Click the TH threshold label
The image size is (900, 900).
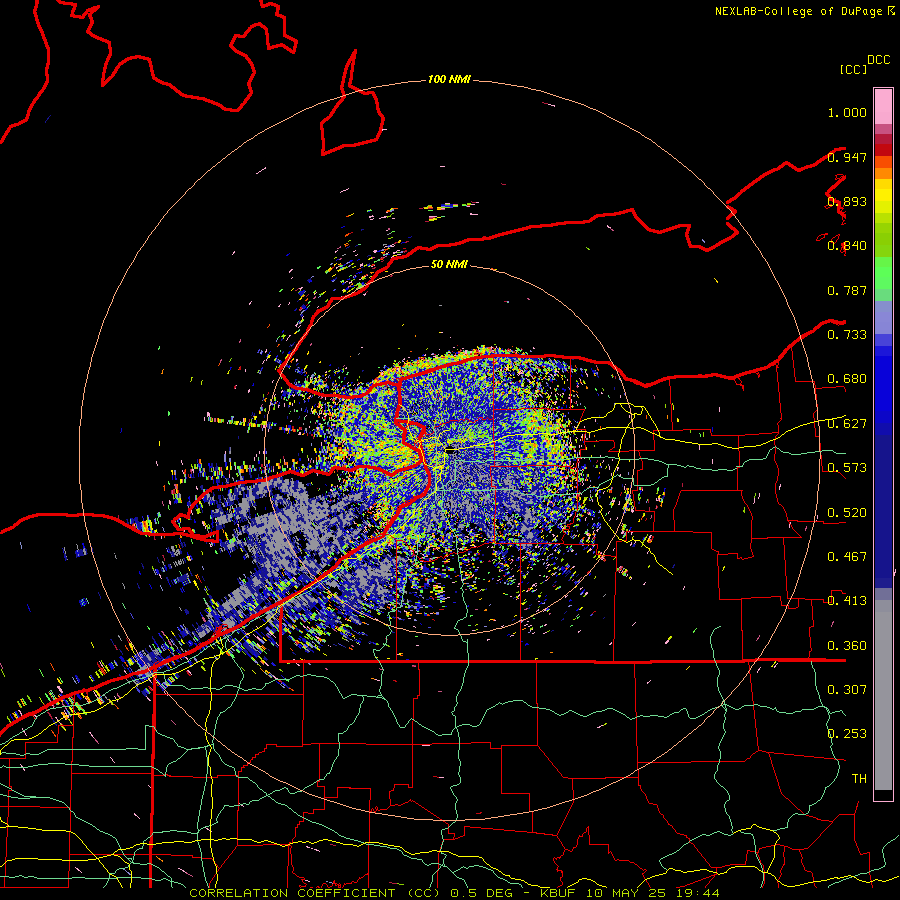coord(859,778)
